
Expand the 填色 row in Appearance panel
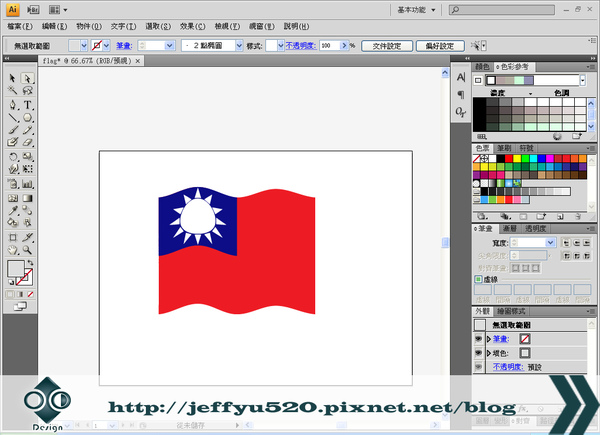click(x=489, y=353)
